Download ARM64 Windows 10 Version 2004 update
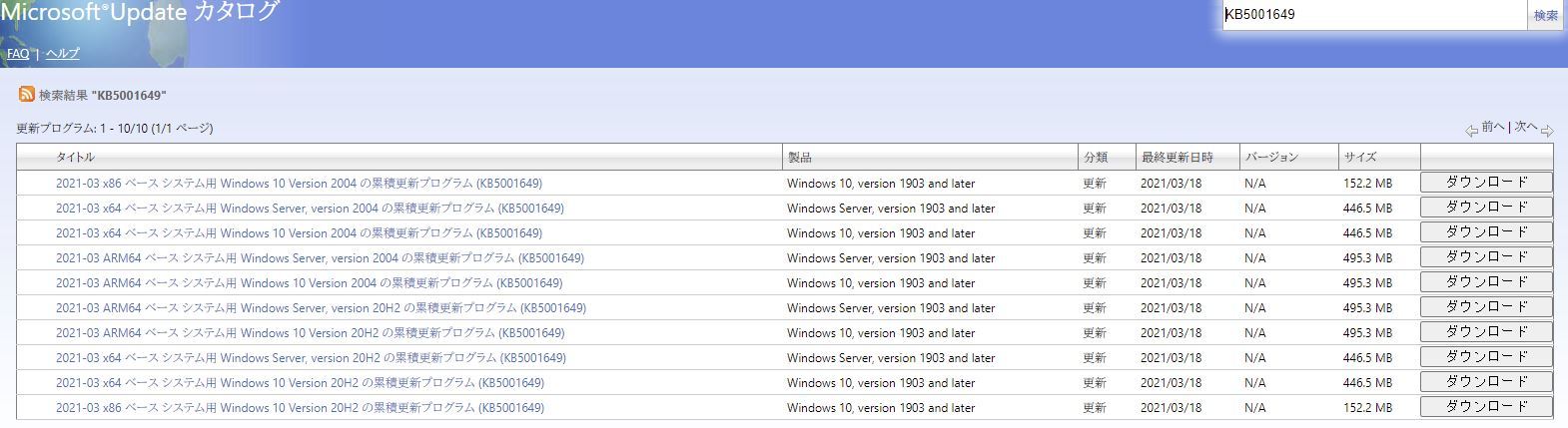This screenshot has height=428, width=1568. tap(1486, 282)
